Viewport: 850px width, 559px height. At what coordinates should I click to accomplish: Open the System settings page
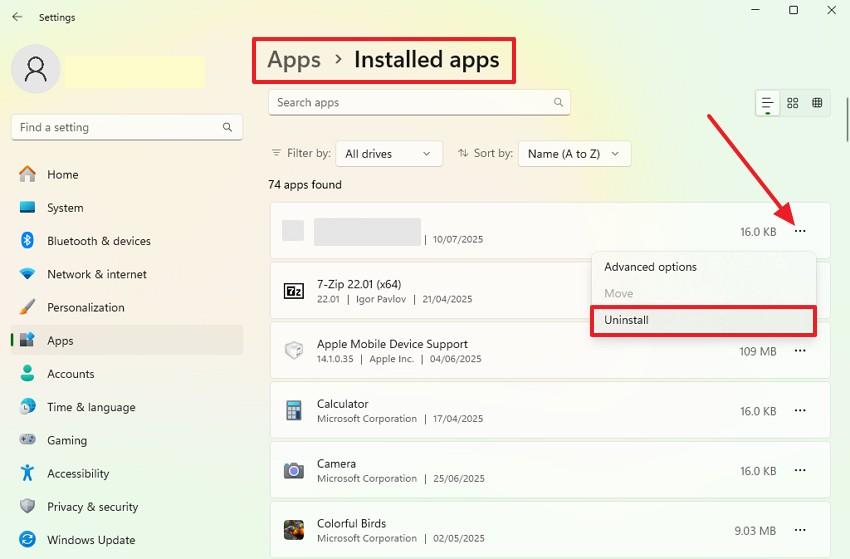coord(126,208)
